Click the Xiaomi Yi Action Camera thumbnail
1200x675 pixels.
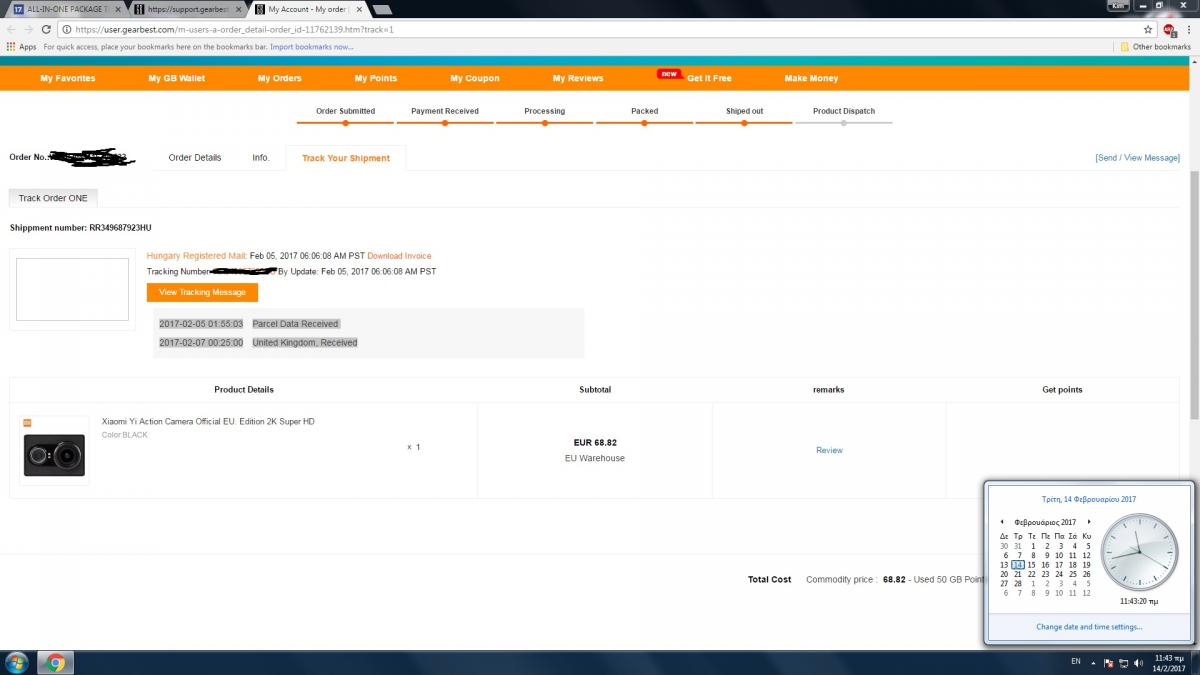pos(54,450)
